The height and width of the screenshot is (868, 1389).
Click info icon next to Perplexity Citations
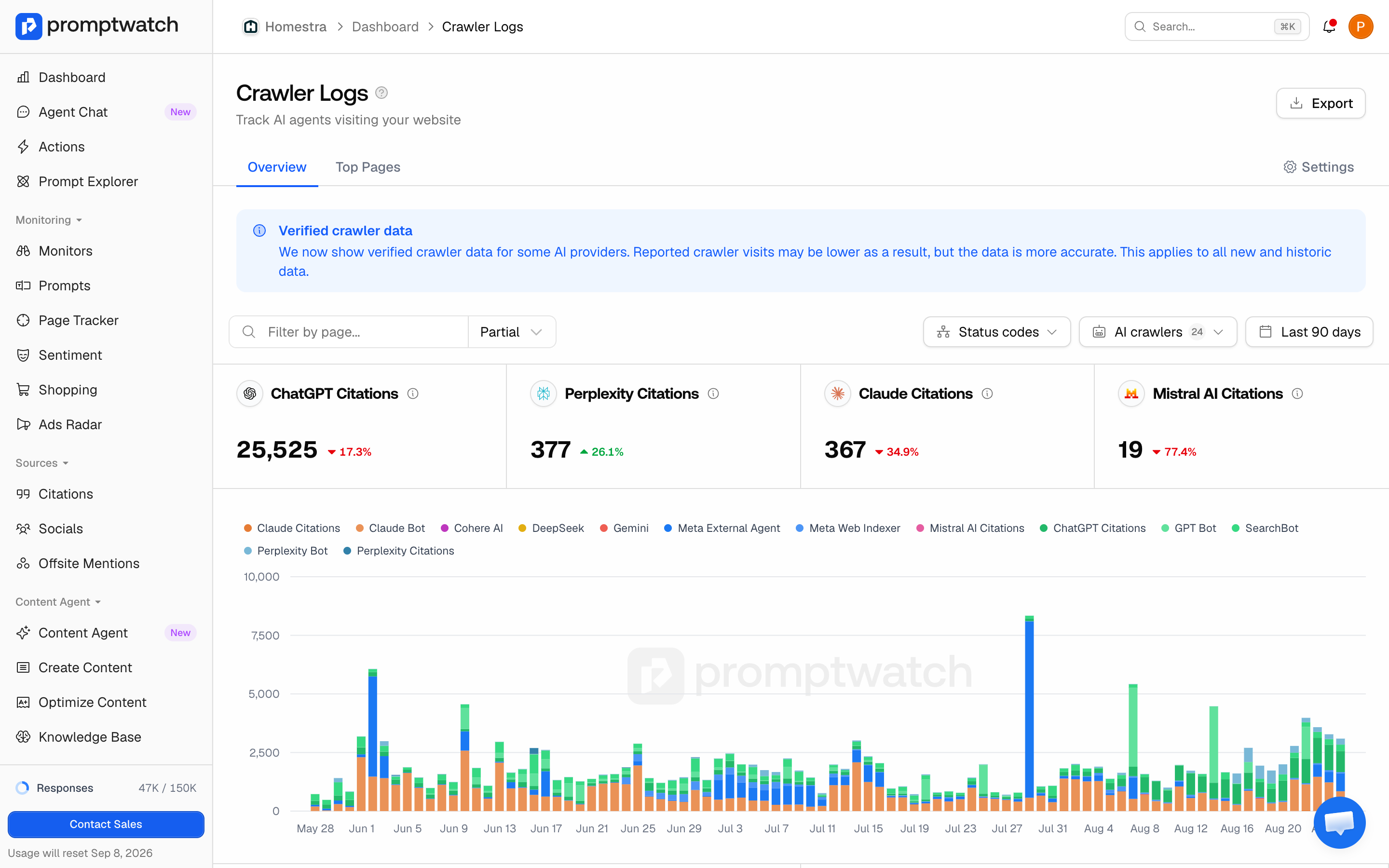(x=713, y=394)
